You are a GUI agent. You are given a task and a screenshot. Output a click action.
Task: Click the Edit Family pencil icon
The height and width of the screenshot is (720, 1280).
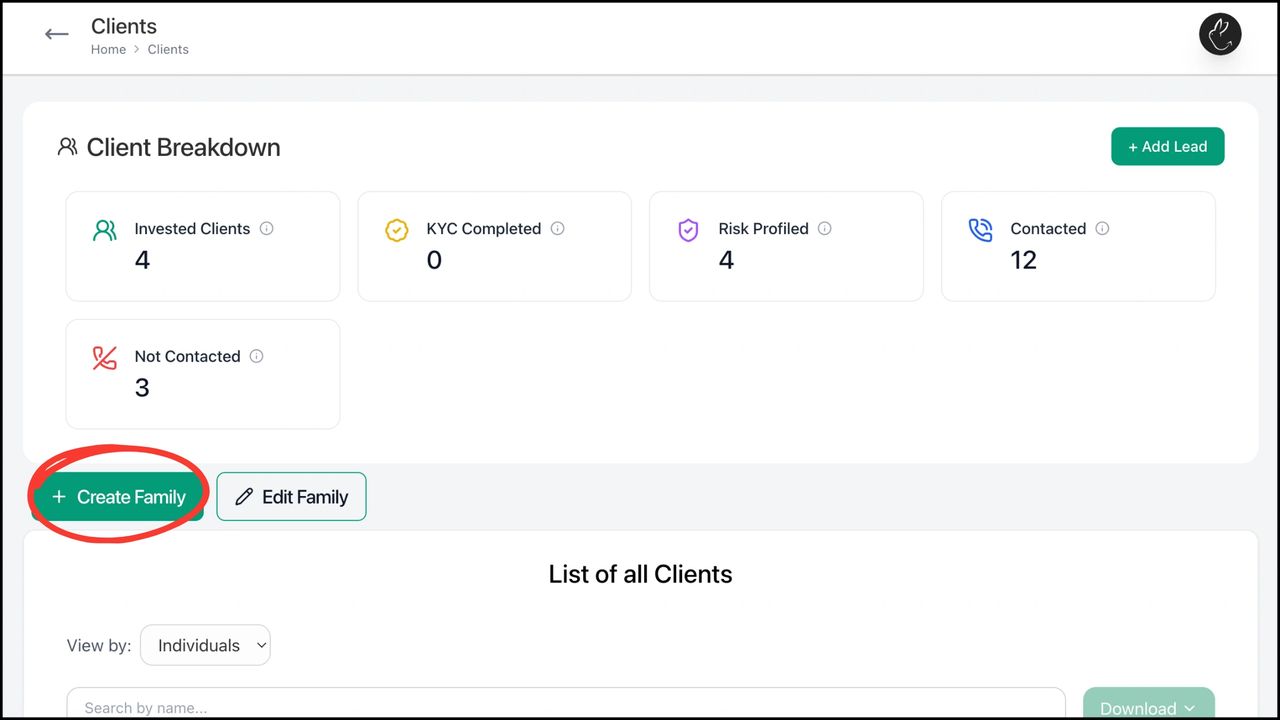point(243,496)
